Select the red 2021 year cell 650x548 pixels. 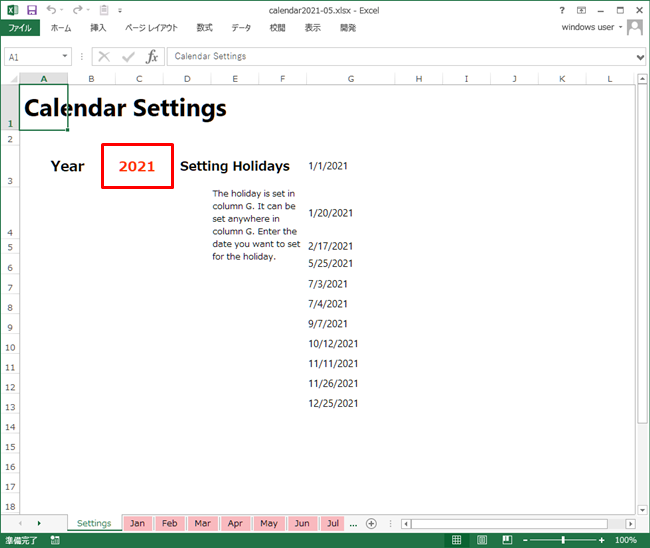click(x=137, y=166)
